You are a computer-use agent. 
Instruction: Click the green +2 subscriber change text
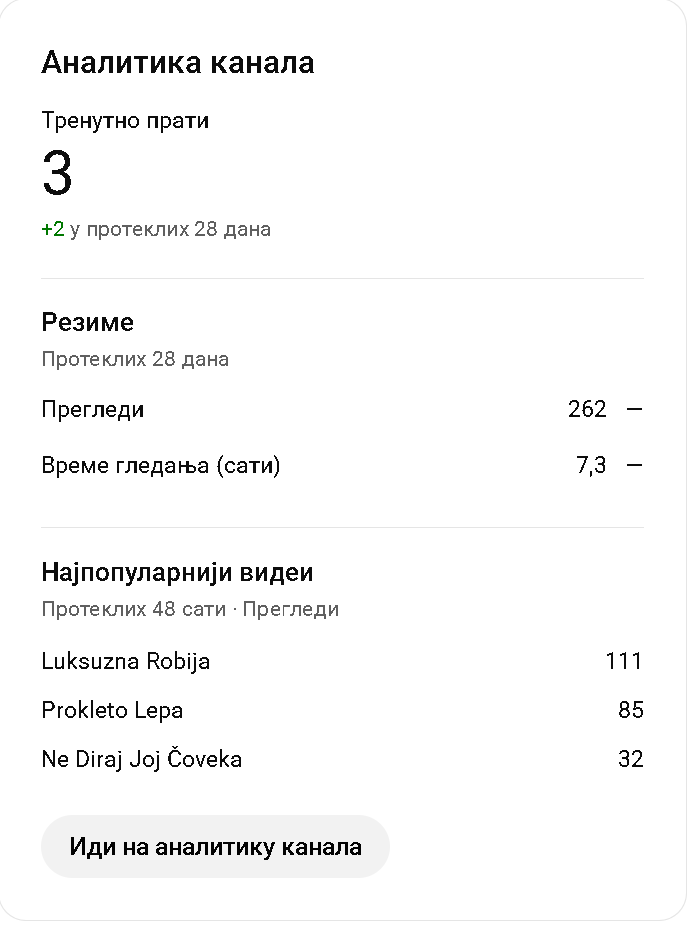pyautogui.click(x=53, y=229)
